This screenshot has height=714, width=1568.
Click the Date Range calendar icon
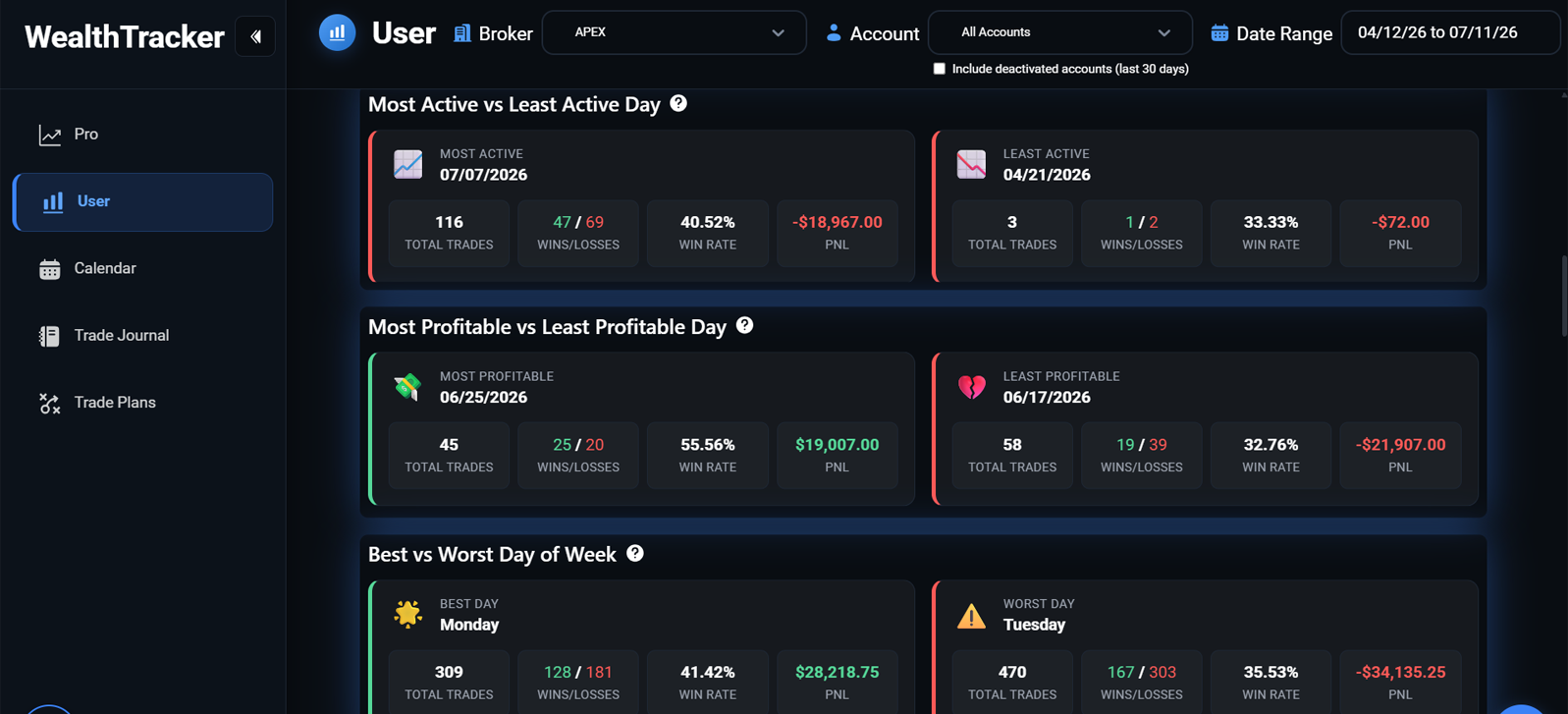click(1219, 33)
